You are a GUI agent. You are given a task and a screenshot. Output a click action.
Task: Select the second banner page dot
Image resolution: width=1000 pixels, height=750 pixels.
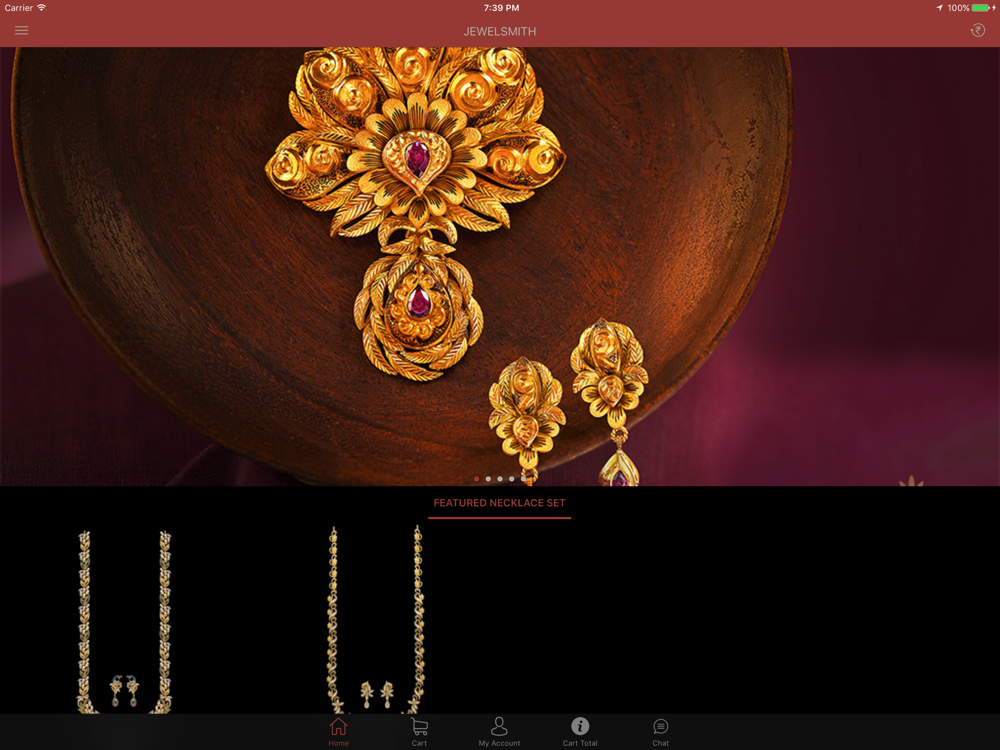tap(488, 478)
